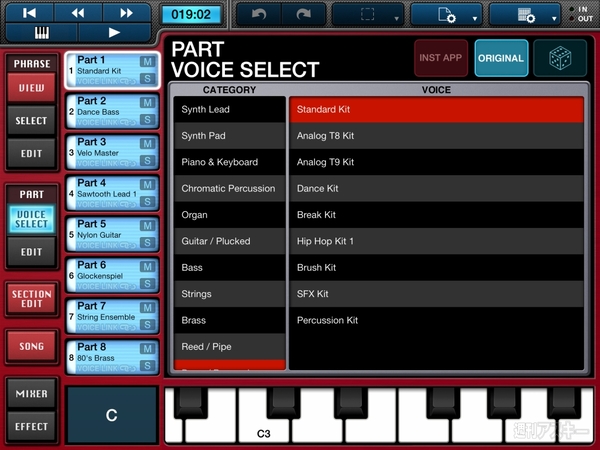The height and width of the screenshot is (450, 600).
Task: Open the grid settings dropdown
Action: point(525,15)
